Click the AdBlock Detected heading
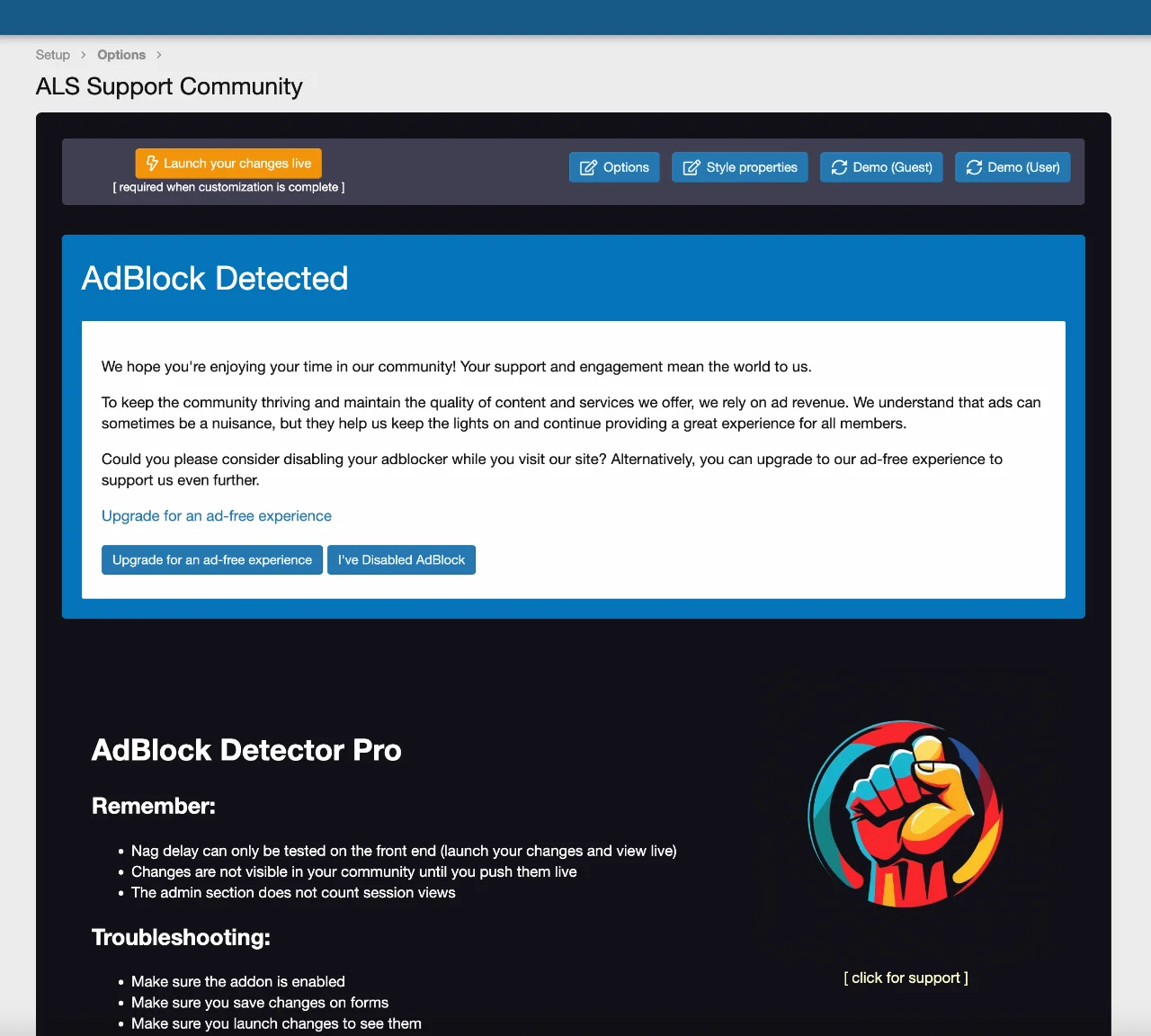Image resolution: width=1151 pixels, height=1036 pixels. pyautogui.click(x=215, y=279)
